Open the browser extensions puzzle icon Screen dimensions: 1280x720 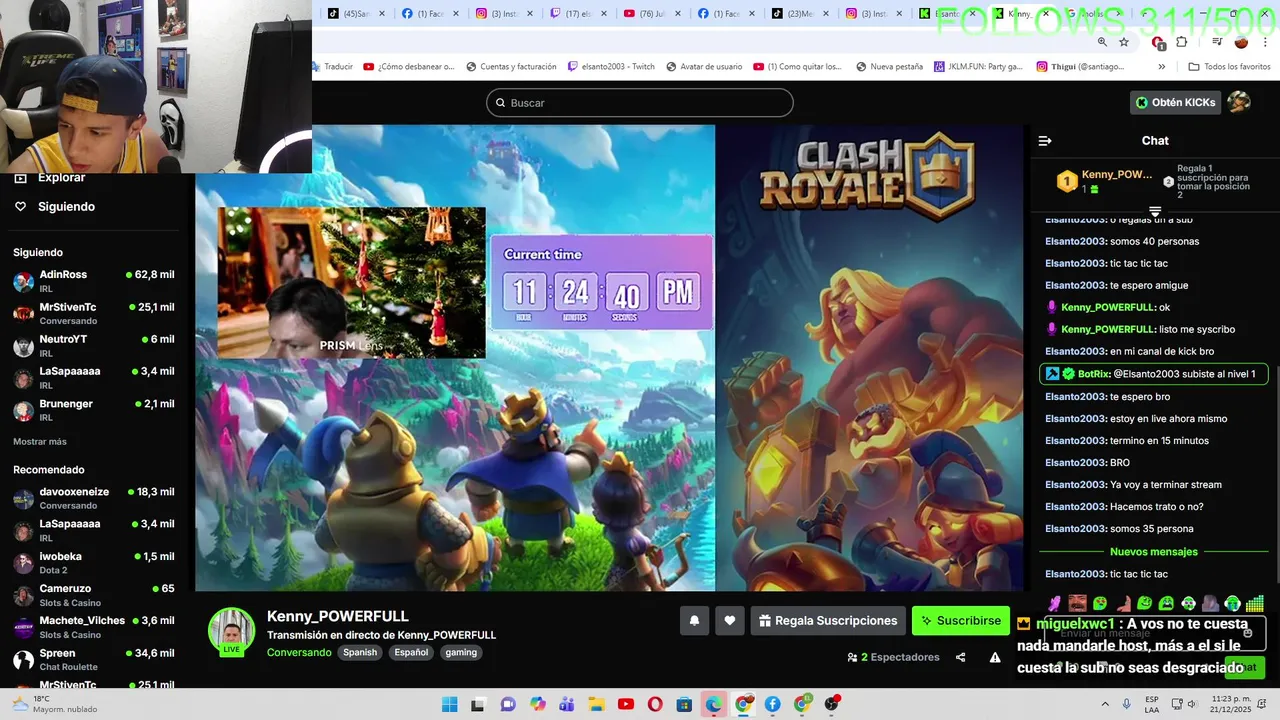(1181, 42)
